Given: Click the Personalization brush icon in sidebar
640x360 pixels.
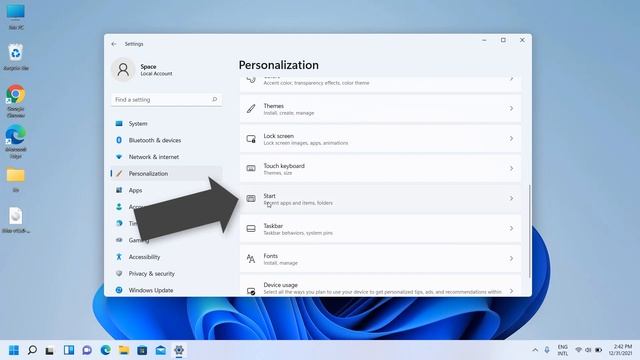Looking at the screenshot, I should click(x=119, y=173).
